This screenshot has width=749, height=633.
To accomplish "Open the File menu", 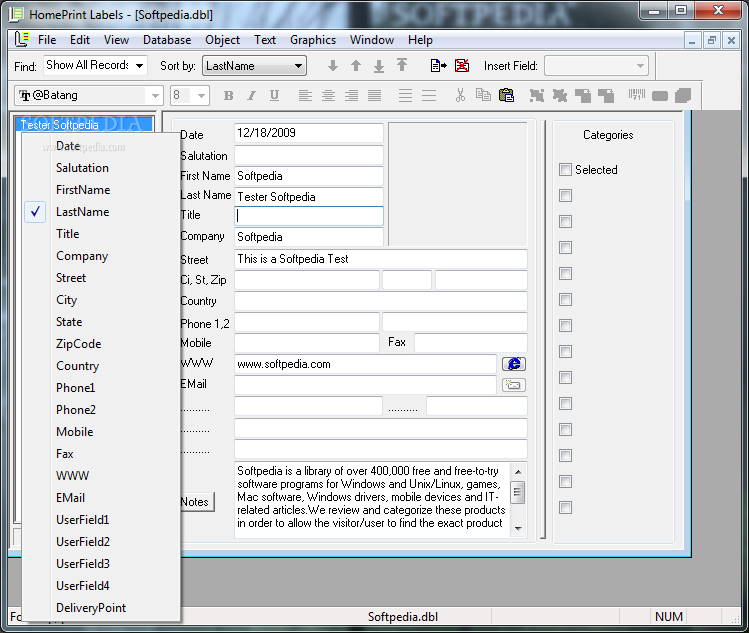I will tap(47, 40).
